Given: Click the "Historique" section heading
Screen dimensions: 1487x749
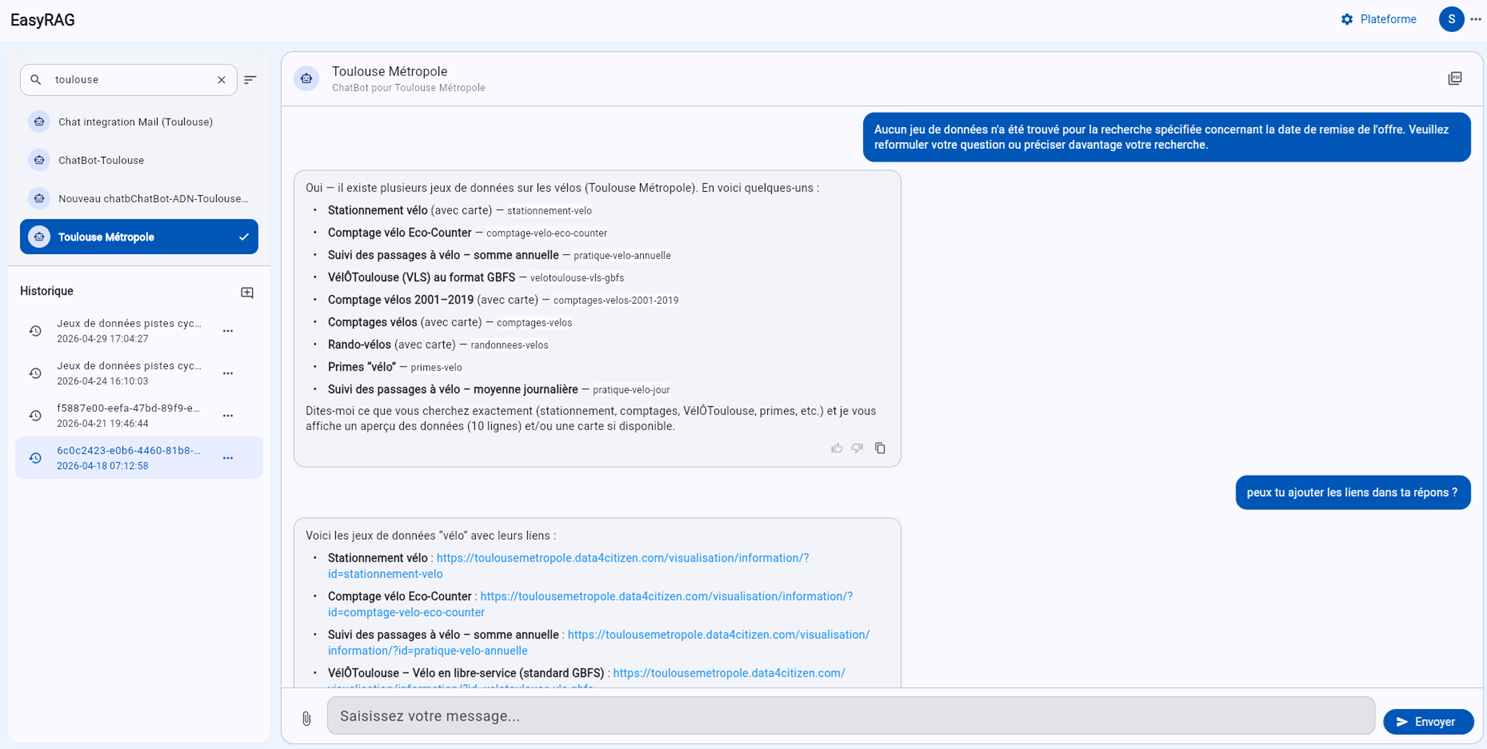Looking at the screenshot, I should [47, 291].
